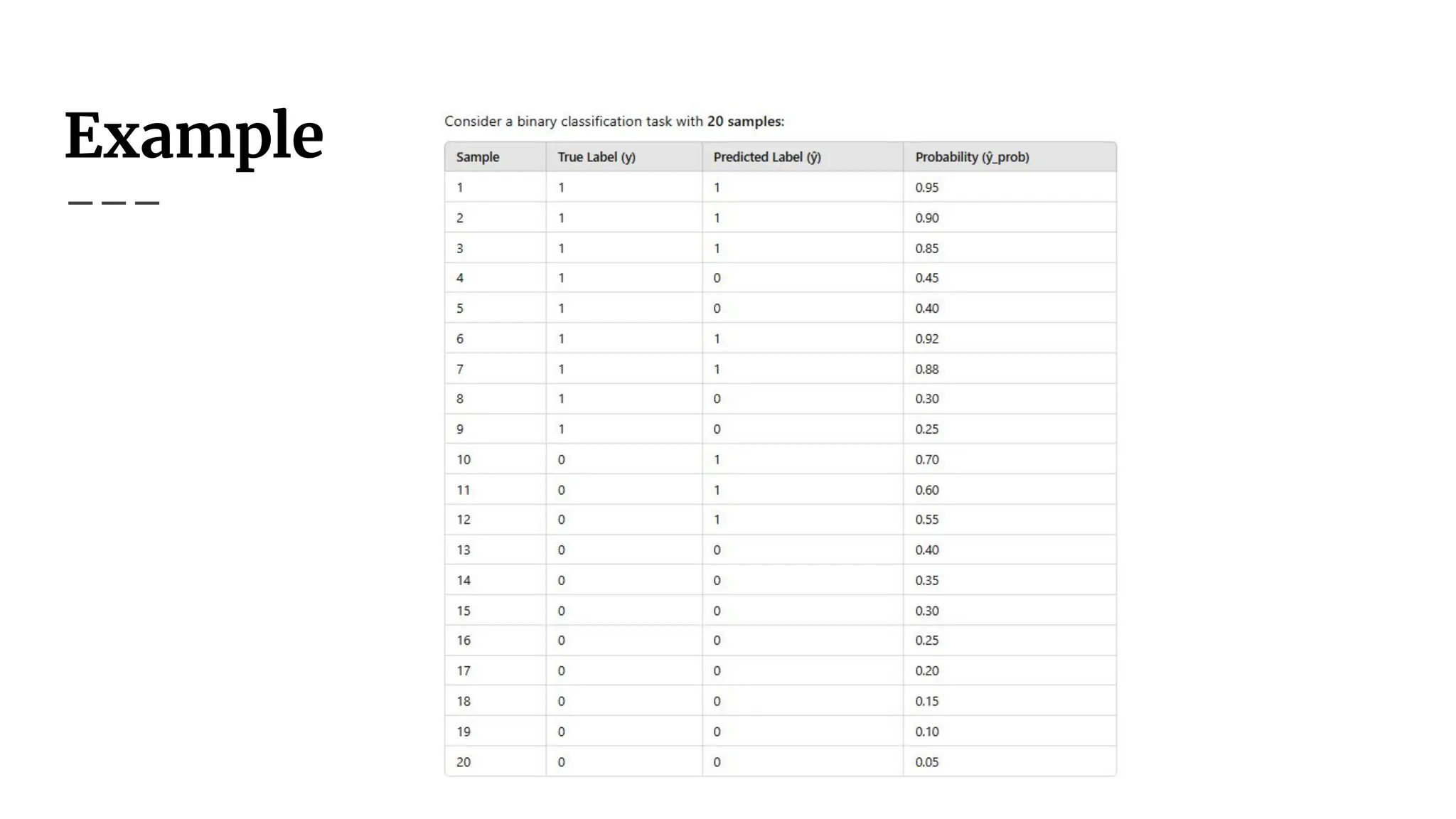Screen dimensions: 1456x819
Task: Click the 0.60 probability value
Action: coord(927,490)
